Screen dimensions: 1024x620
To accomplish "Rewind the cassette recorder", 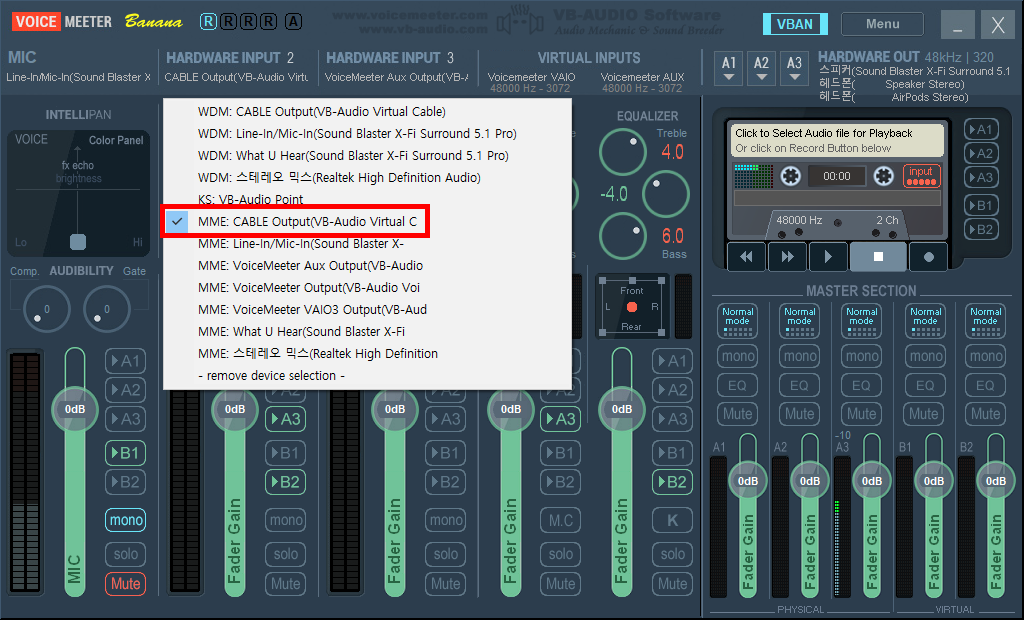I will [x=746, y=257].
